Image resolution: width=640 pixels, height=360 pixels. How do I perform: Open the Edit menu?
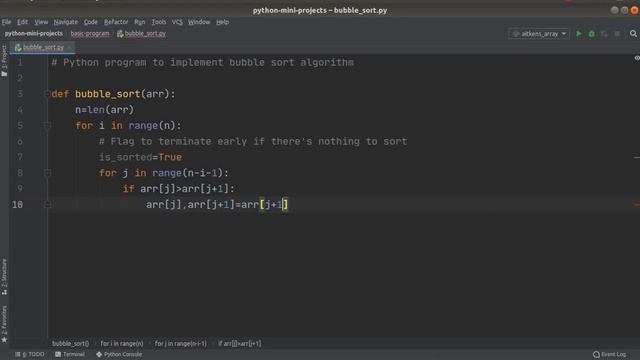(x=22, y=22)
